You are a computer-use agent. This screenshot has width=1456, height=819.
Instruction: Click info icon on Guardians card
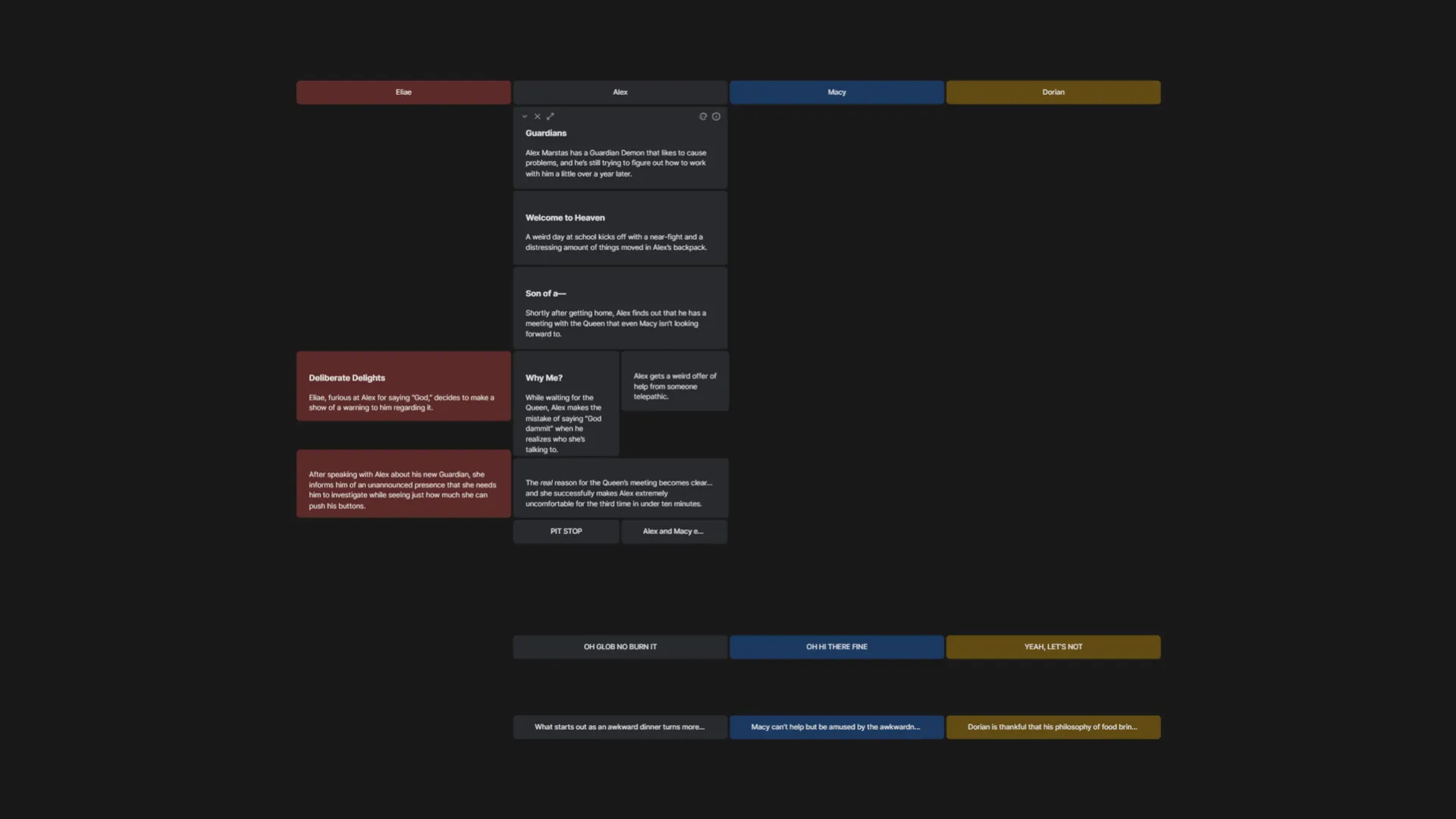coord(716,117)
